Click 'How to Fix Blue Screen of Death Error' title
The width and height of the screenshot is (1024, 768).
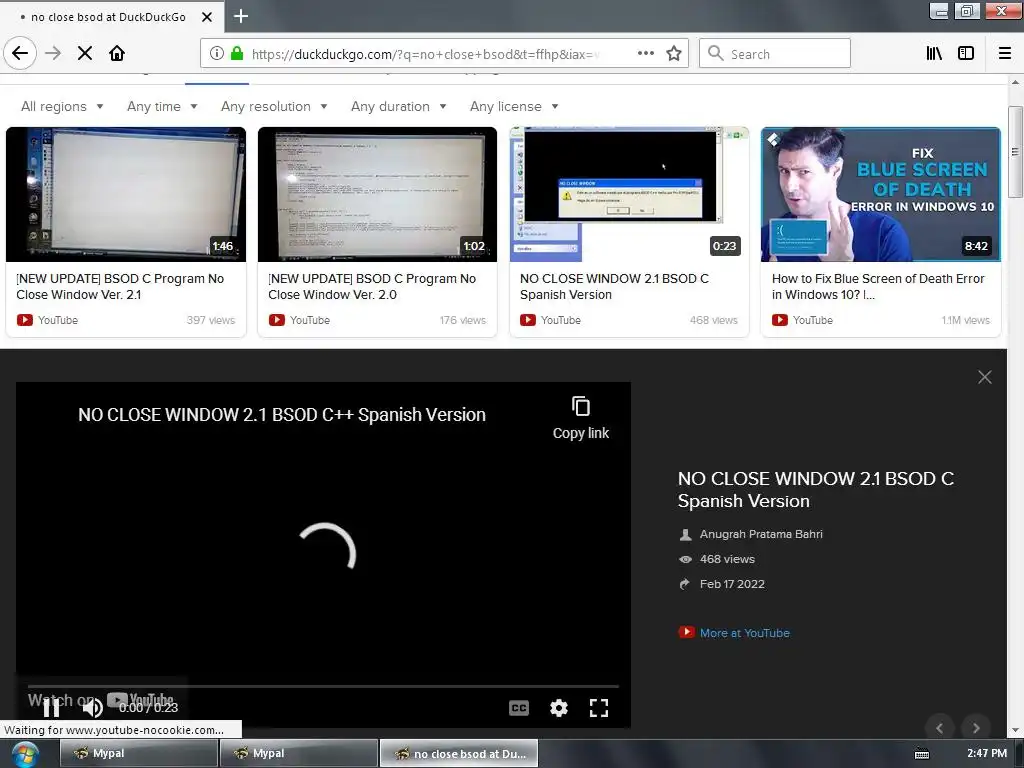(878, 286)
